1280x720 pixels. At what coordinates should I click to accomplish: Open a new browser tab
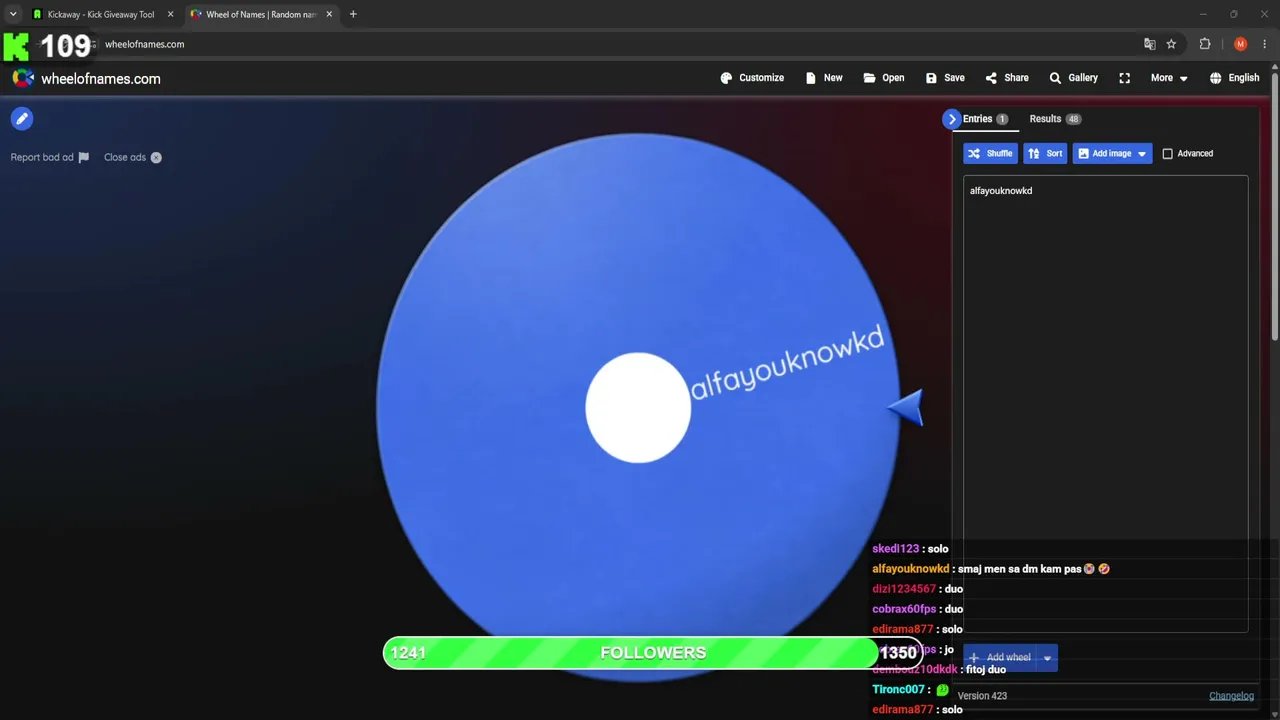click(353, 14)
